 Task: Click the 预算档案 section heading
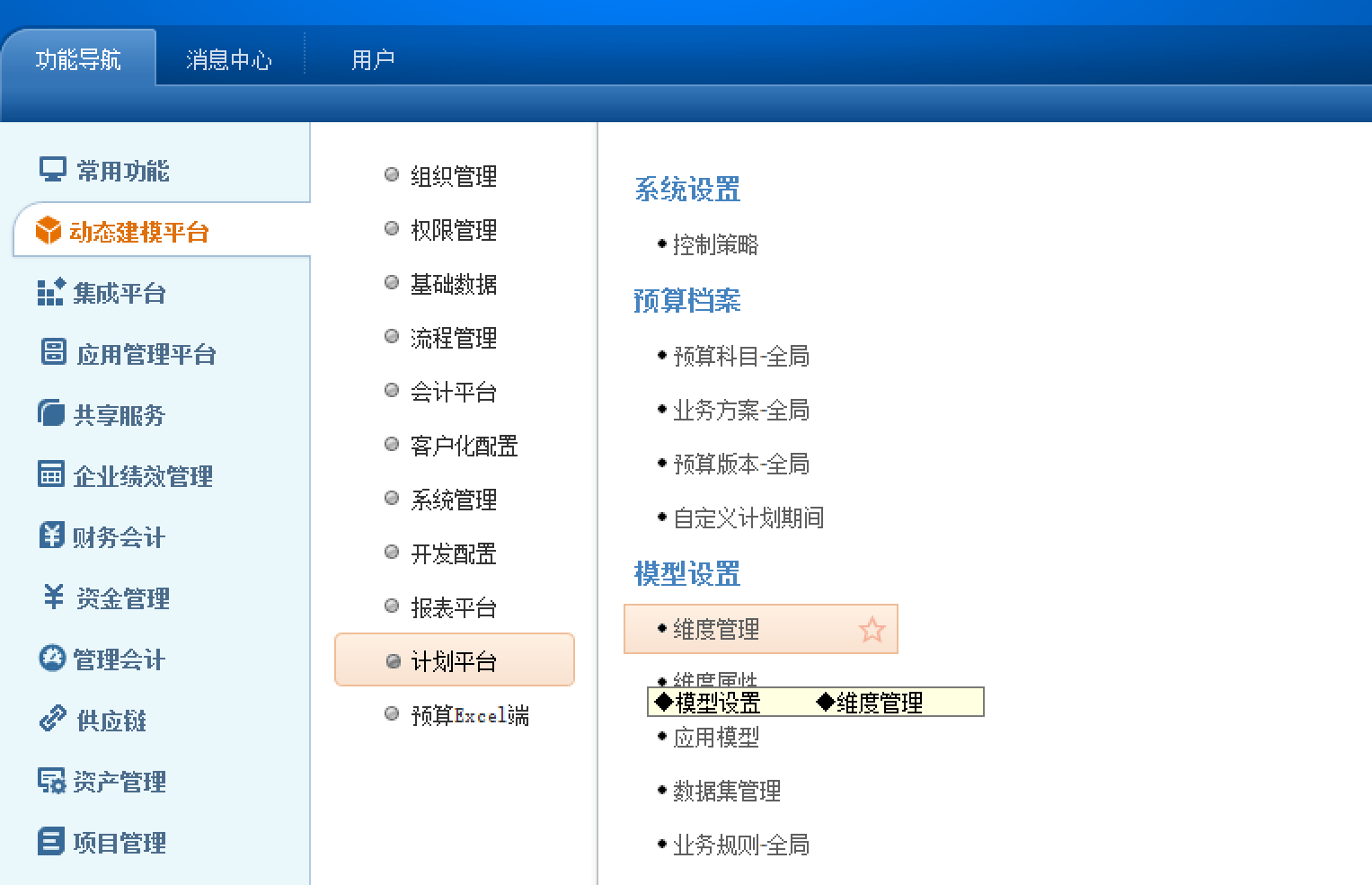(687, 300)
